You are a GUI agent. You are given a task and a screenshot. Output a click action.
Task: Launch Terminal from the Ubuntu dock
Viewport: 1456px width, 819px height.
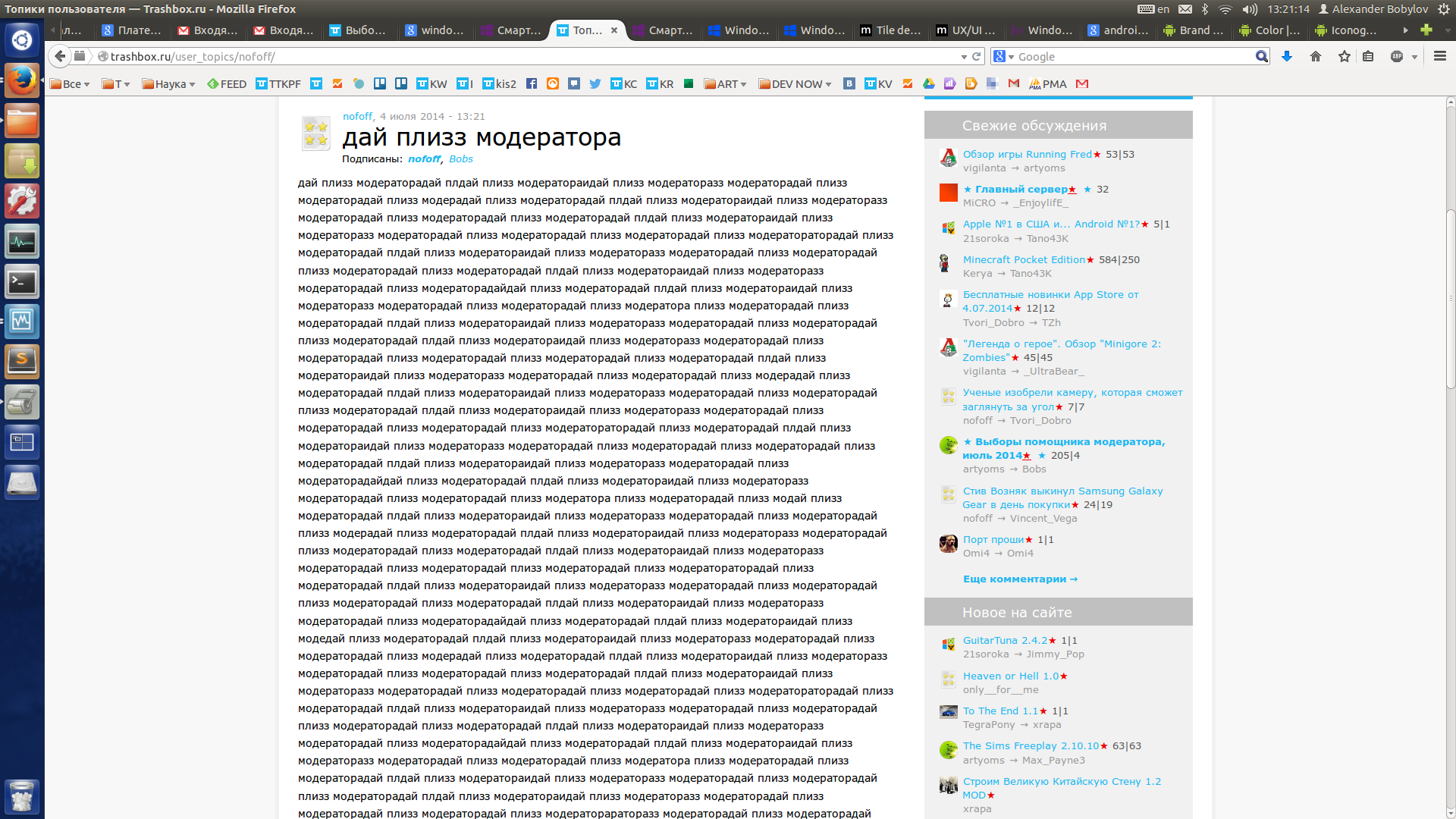[x=22, y=282]
